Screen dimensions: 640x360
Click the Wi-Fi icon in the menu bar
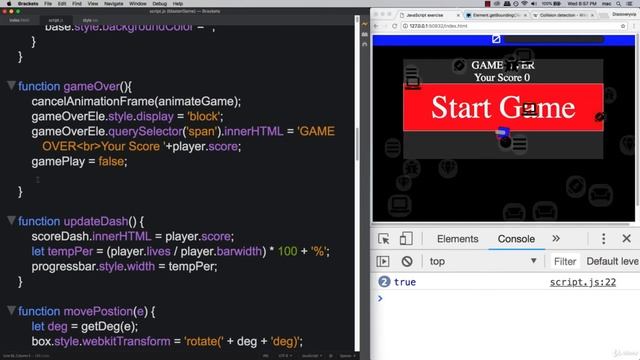coord(524,4)
